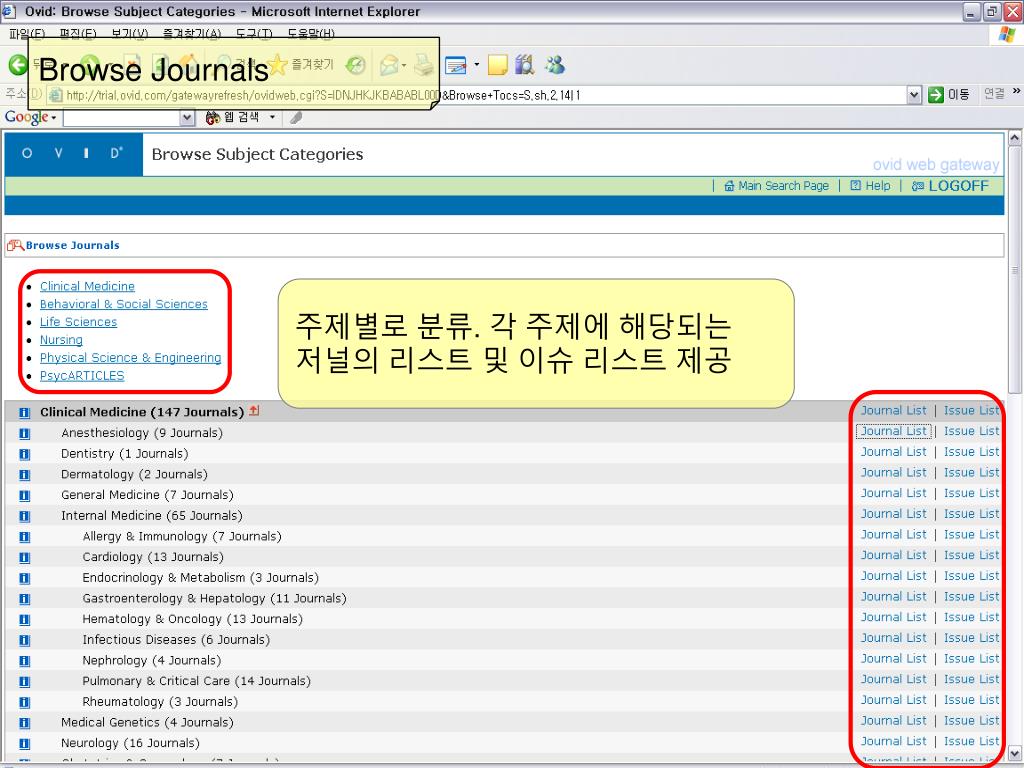This screenshot has width=1024, height=768.
Task: Click the info icon beside Infectious Diseases
Action: 25,640
